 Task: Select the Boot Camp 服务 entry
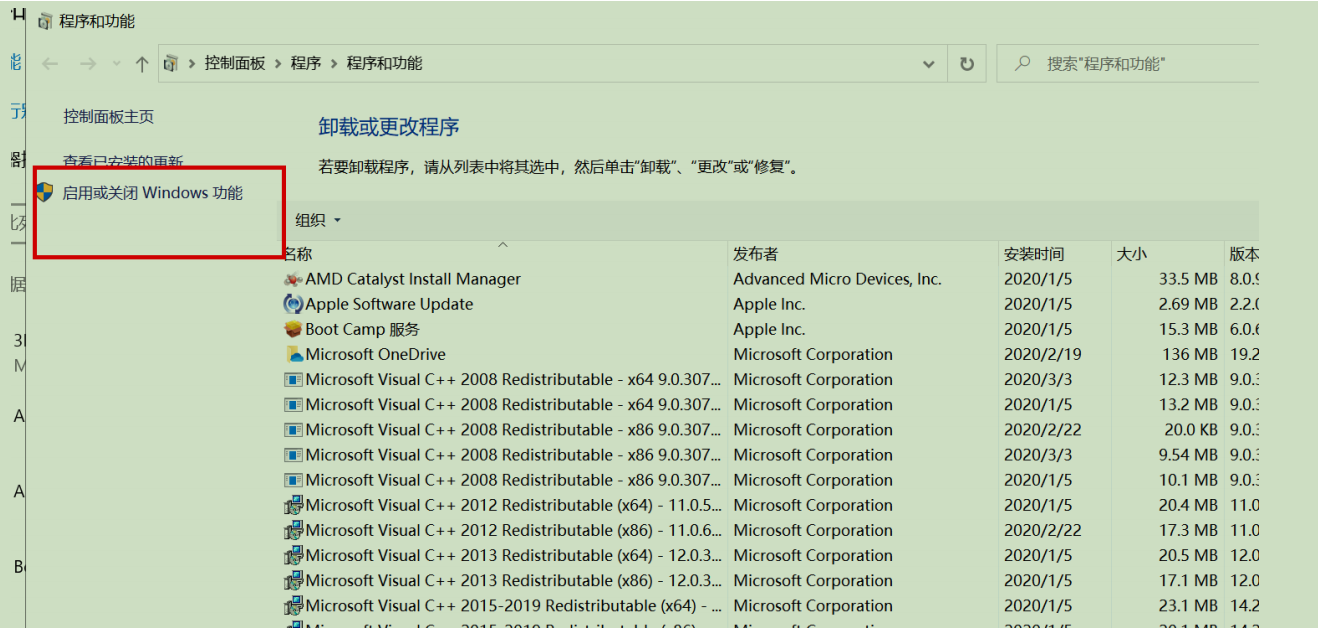pyautogui.click(x=362, y=329)
